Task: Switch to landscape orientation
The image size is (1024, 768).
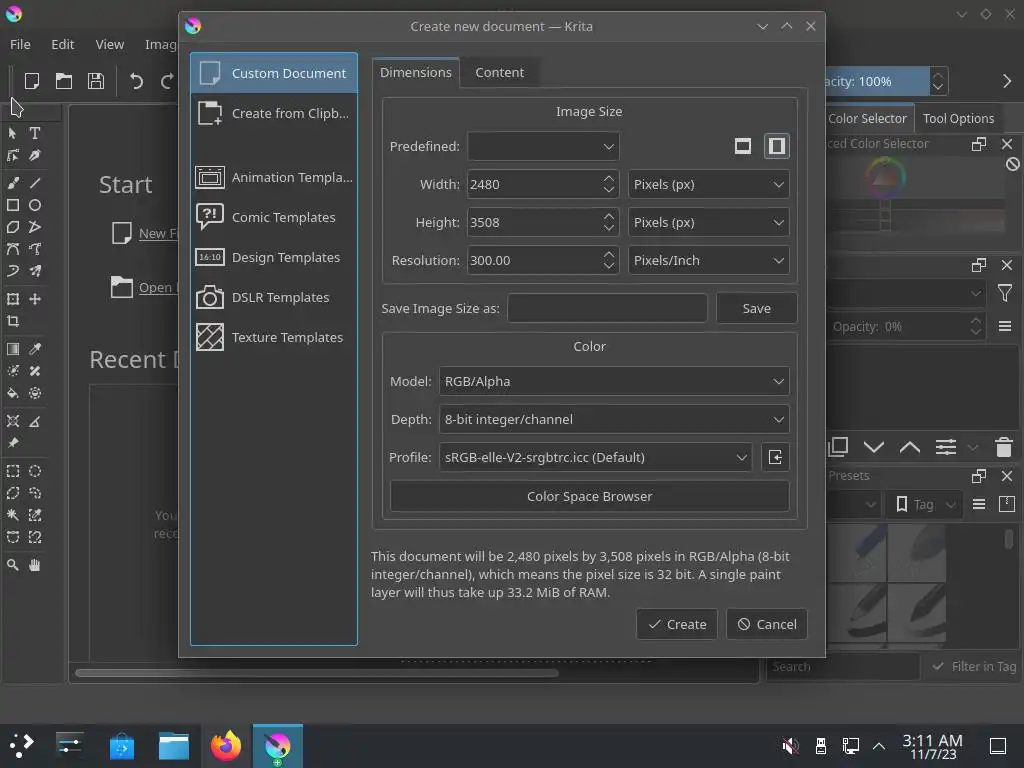Action: coord(743,146)
